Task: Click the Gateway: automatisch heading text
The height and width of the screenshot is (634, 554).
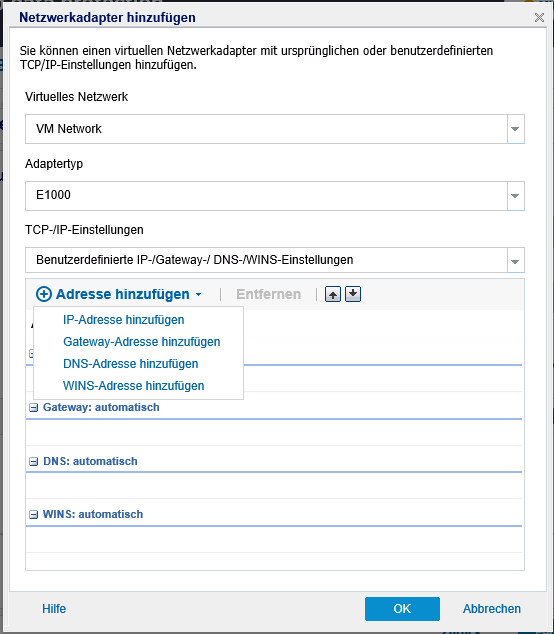Action: click(x=101, y=408)
